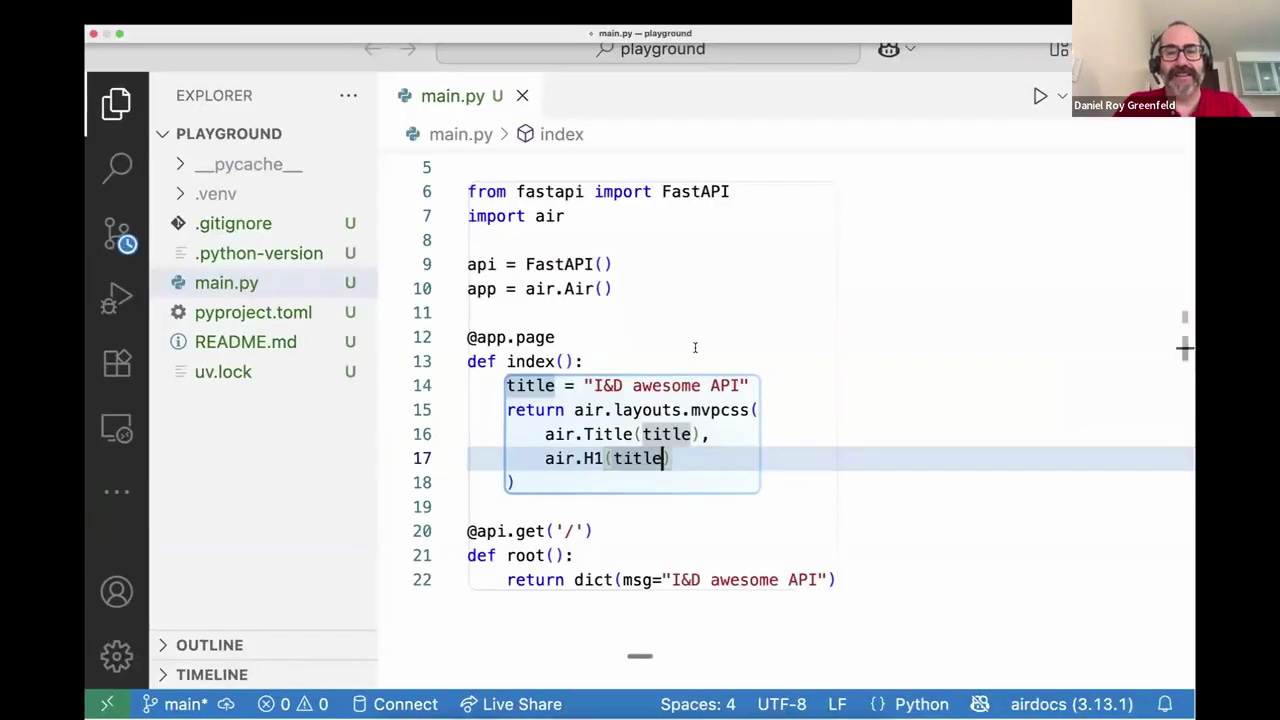Open the pyproject.toml file
Image resolution: width=1280 pixels, height=720 pixels.
pyautogui.click(x=253, y=312)
